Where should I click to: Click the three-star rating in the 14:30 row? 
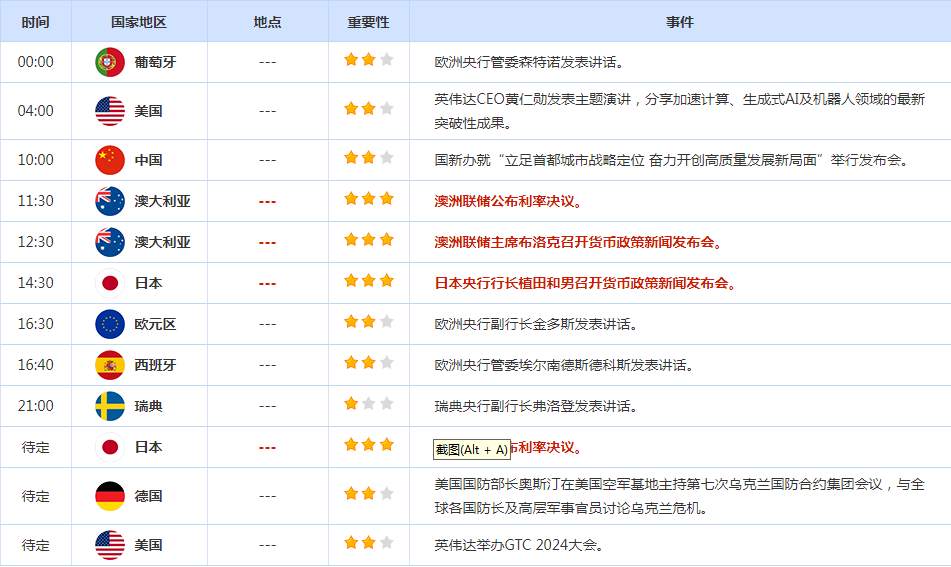[x=369, y=280]
